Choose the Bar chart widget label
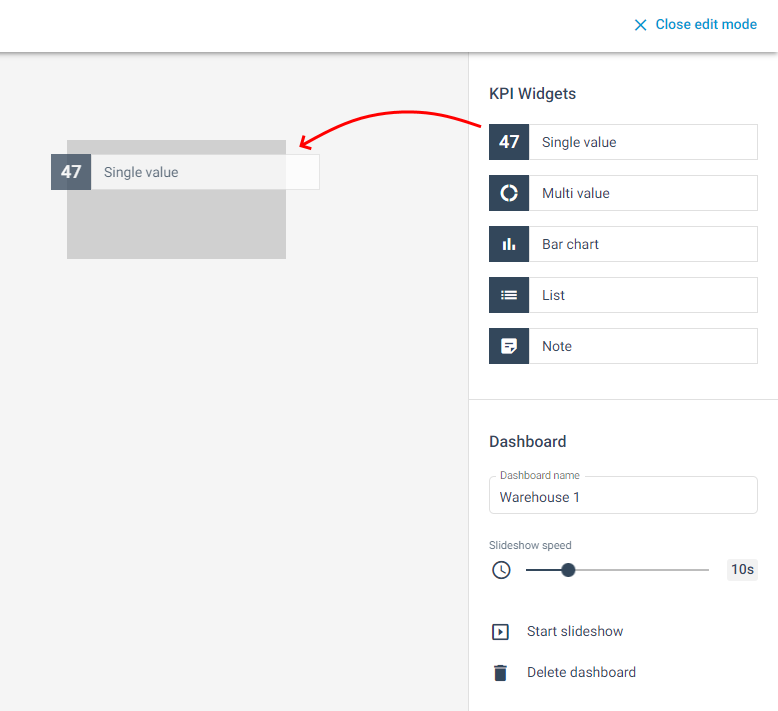Screen dimensions: 778x711 571,244
